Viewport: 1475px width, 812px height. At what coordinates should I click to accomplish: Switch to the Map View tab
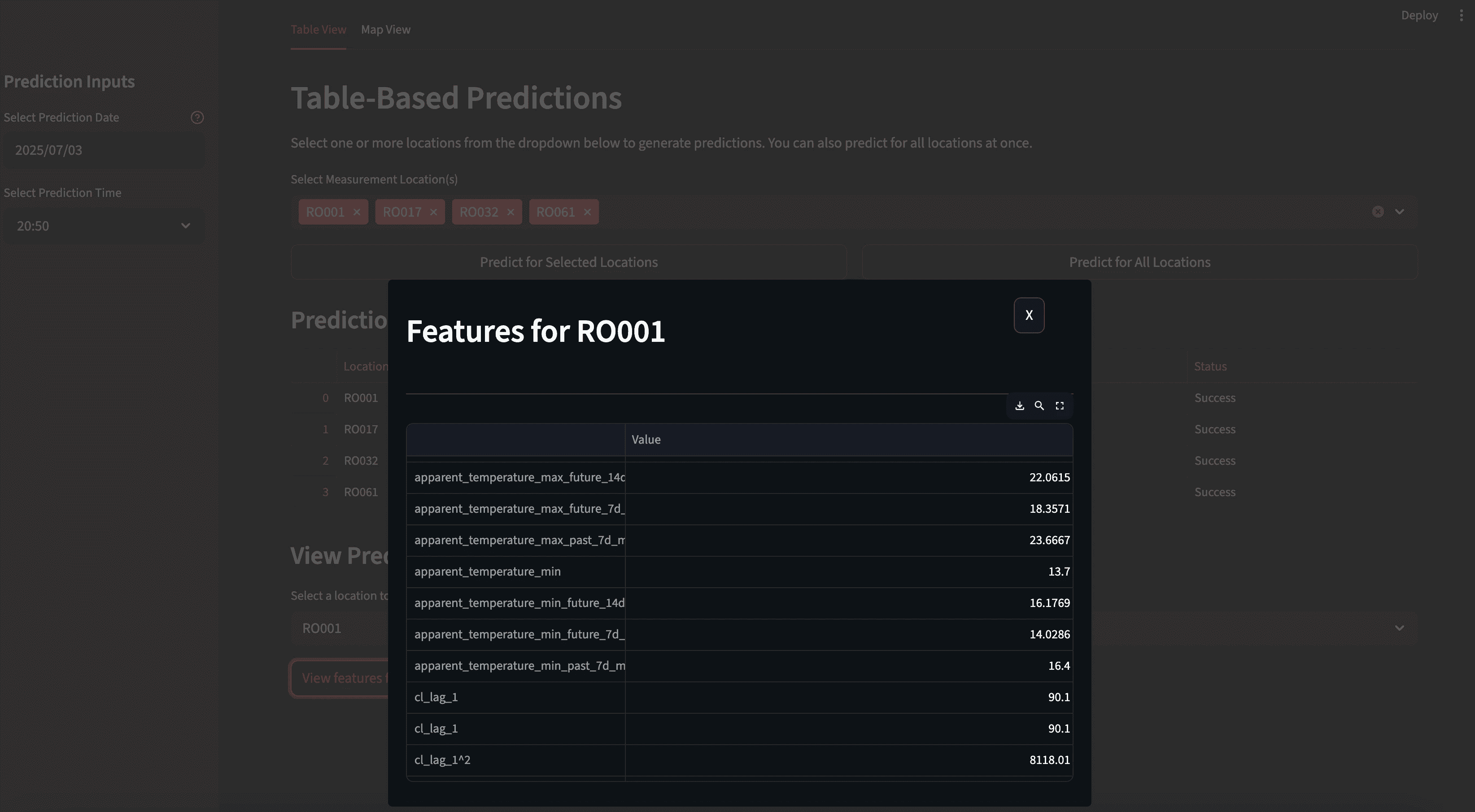pyautogui.click(x=385, y=29)
